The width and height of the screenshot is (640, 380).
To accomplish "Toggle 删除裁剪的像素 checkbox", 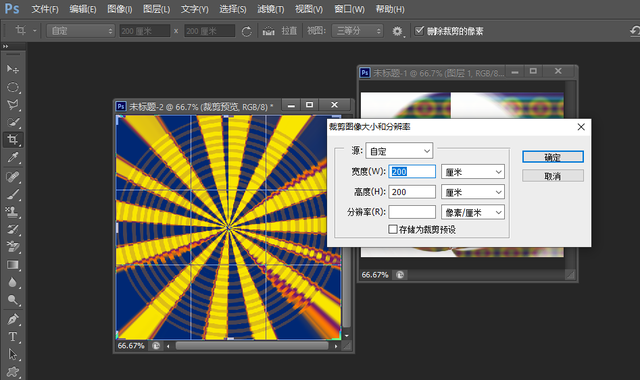I will [419, 31].
